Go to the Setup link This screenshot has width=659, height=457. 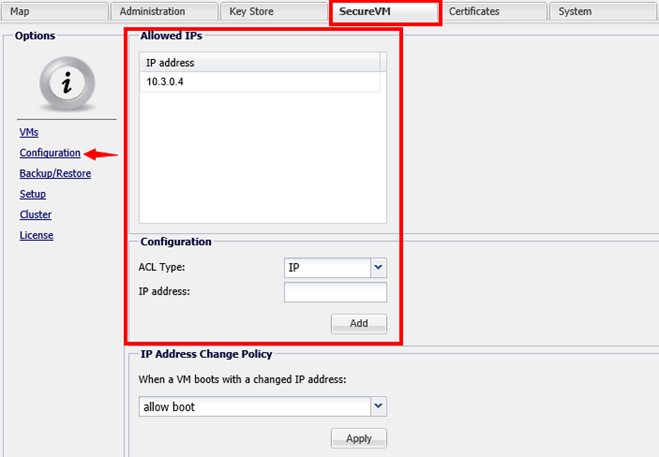click(x=33, y=194)
